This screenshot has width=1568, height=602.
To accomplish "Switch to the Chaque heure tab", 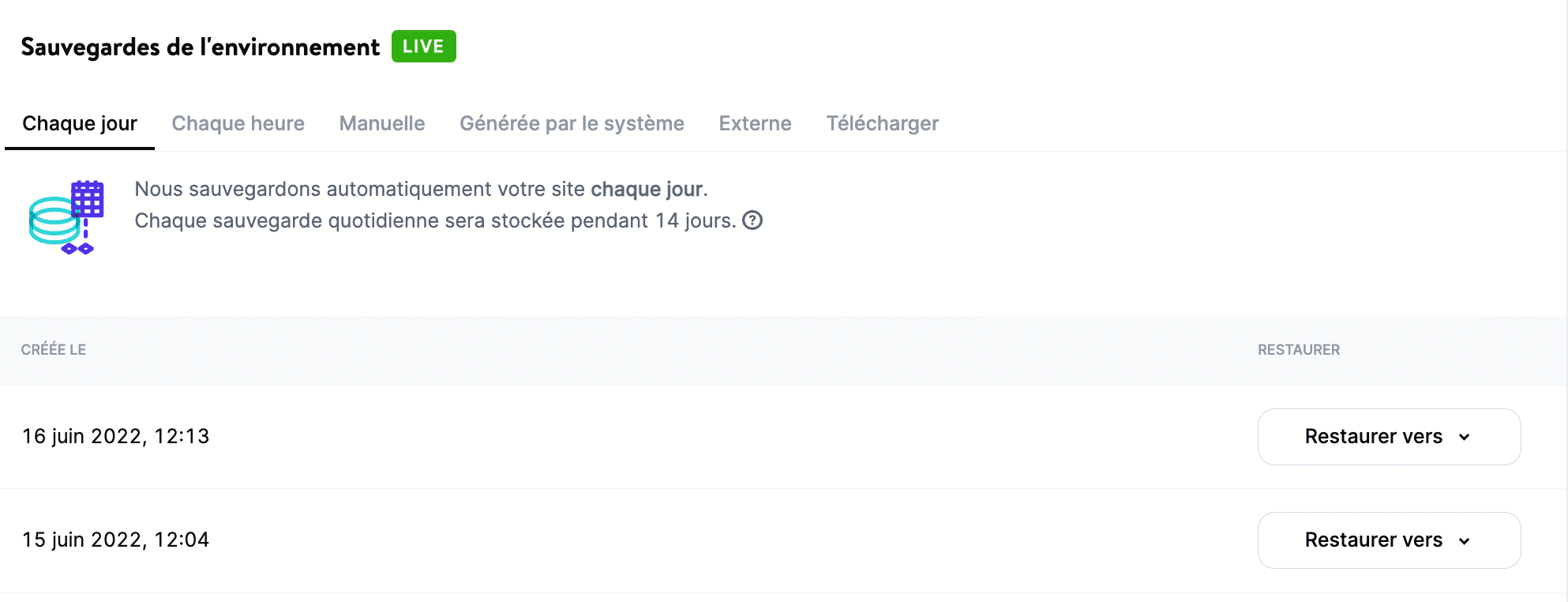I will (x=238, y=123).
